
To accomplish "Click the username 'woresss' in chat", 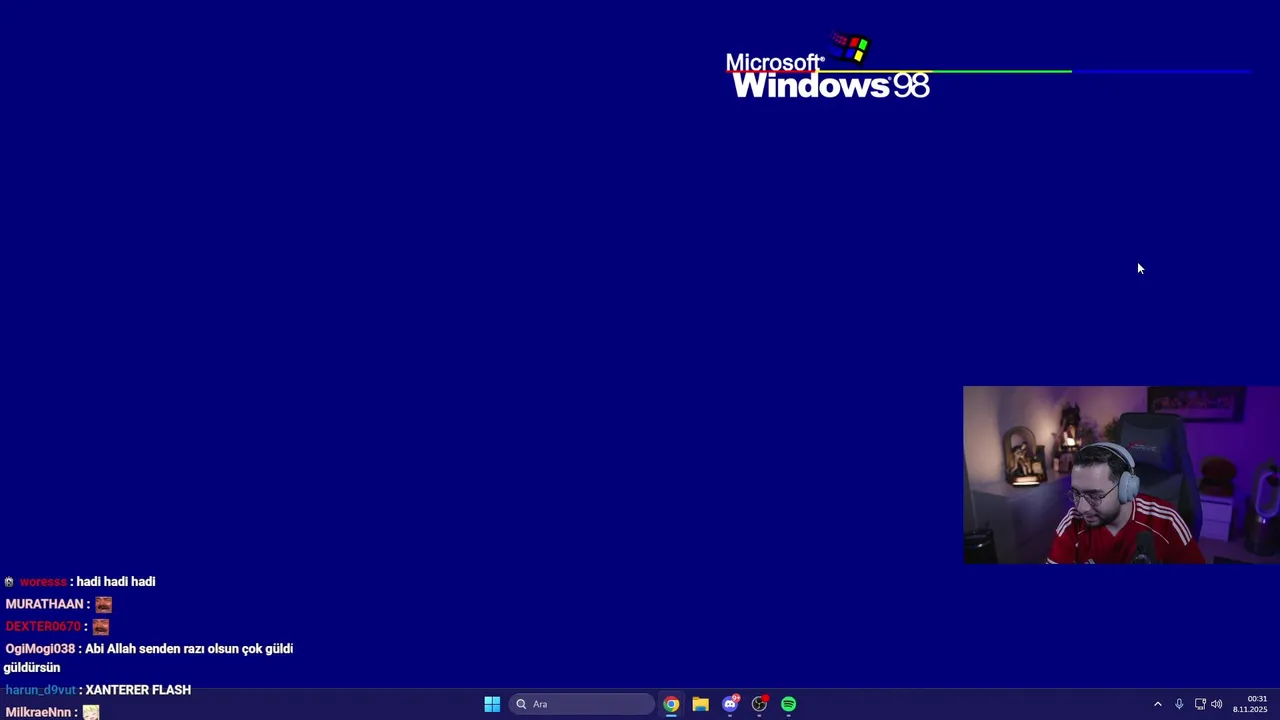I will pos(43,582).
